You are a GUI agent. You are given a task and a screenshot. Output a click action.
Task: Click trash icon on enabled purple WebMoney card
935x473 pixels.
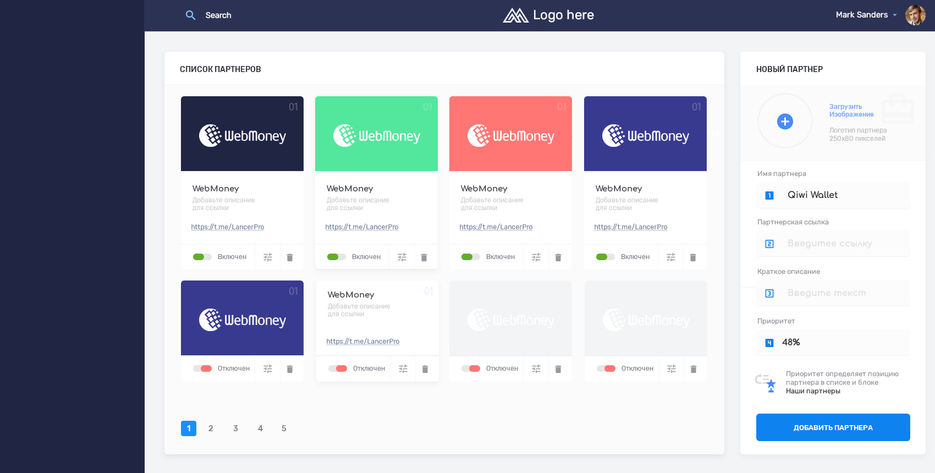(x=693, y=257)
